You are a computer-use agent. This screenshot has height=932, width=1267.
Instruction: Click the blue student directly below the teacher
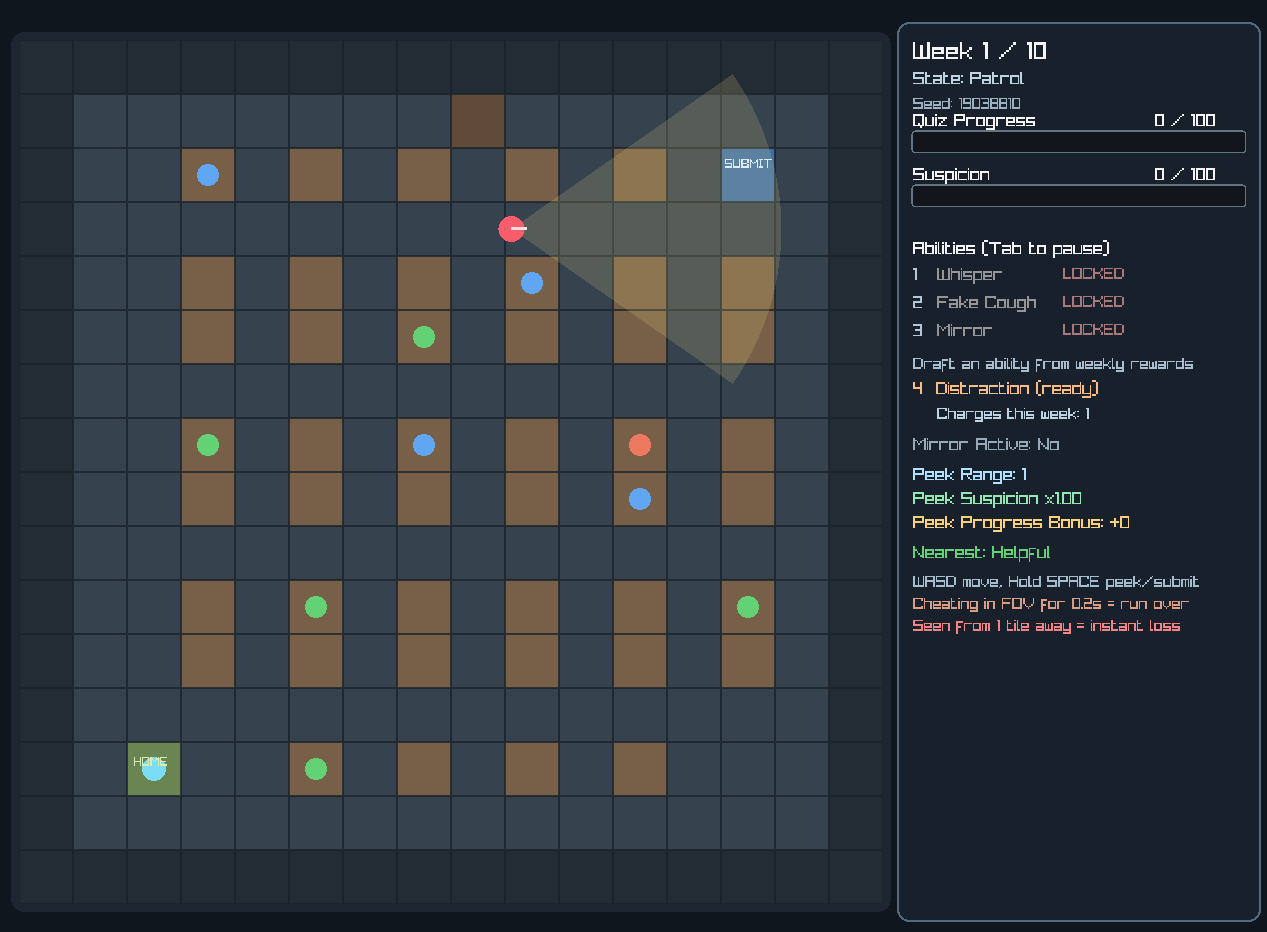pyautogui.click(x=532, y=283)
